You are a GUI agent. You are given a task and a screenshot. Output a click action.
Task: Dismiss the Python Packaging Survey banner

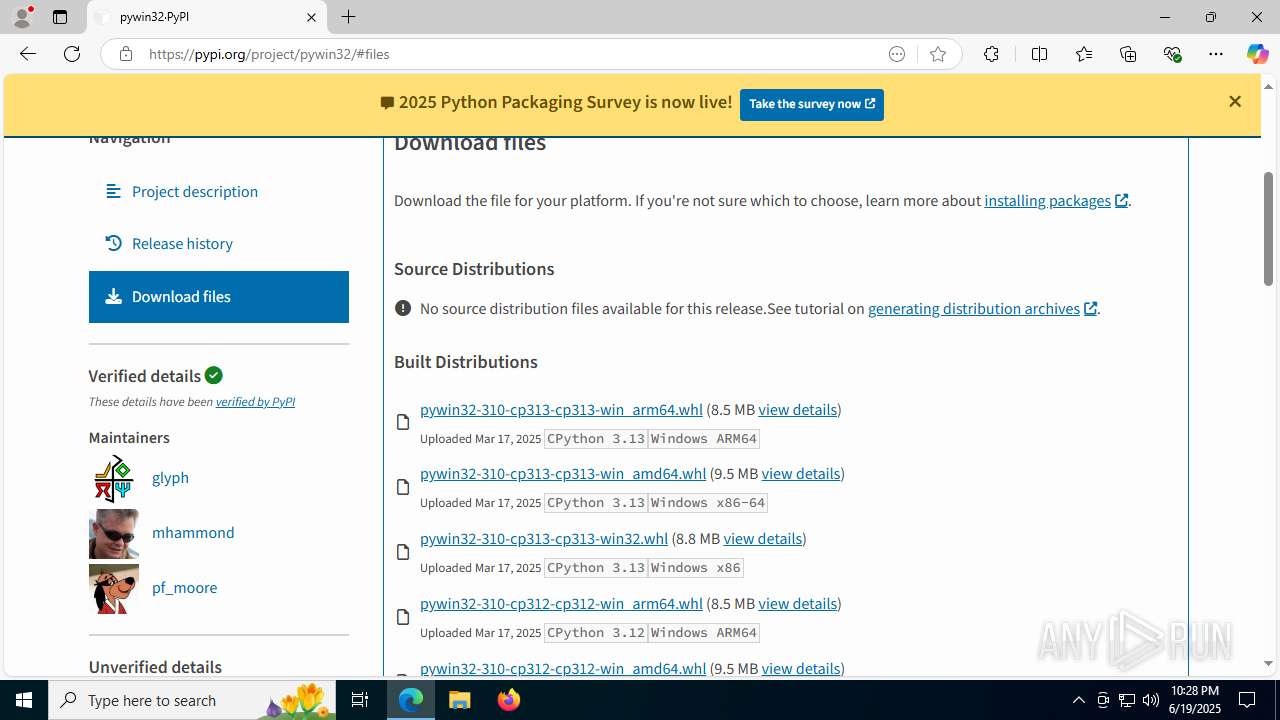tap(1235, 101)
